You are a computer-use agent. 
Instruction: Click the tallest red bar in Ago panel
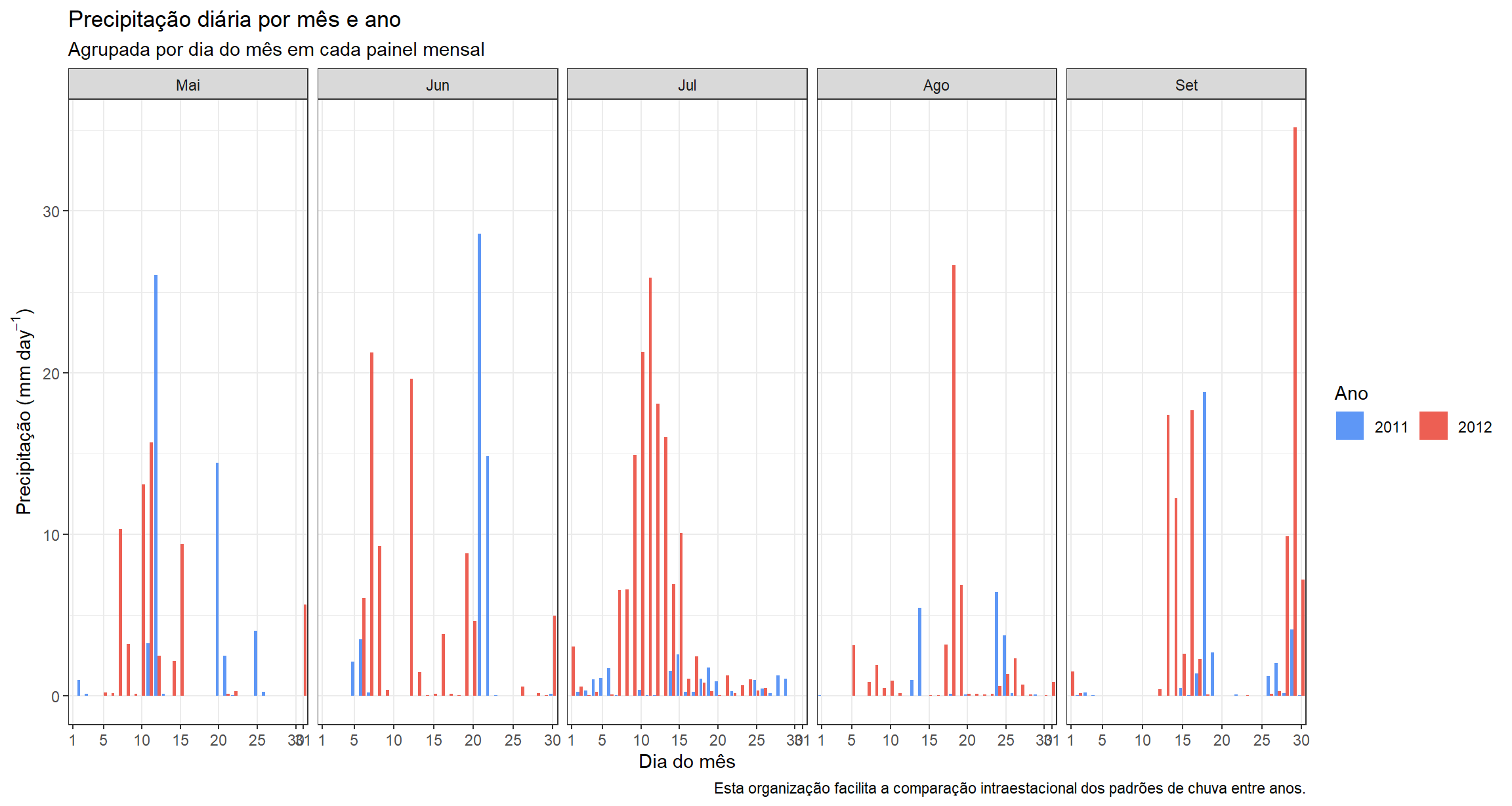[x=954, y=479]
